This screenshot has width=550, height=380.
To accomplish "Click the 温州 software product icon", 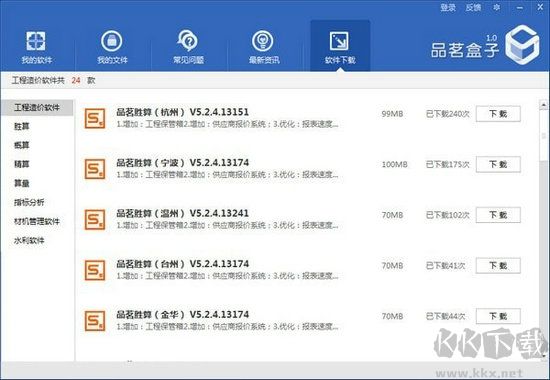I will [x=95, y=219].
